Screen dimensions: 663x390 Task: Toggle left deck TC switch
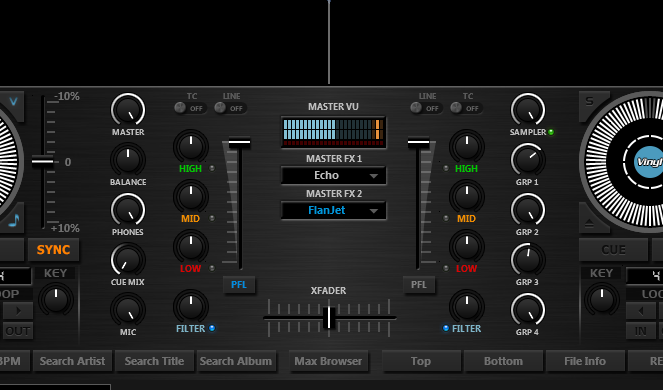click(190, 108)
